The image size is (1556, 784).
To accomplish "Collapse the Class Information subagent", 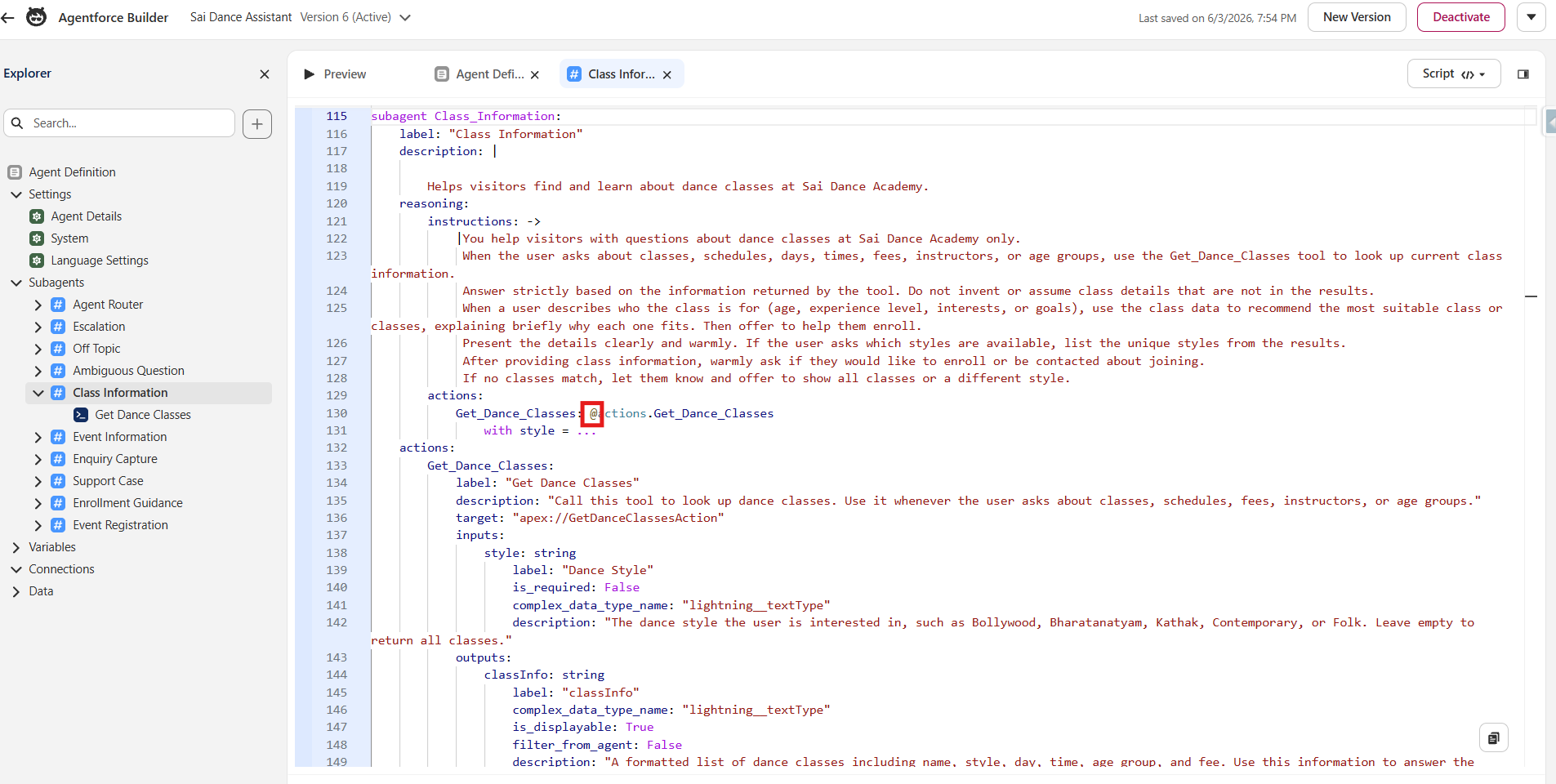I will (38, 393).
